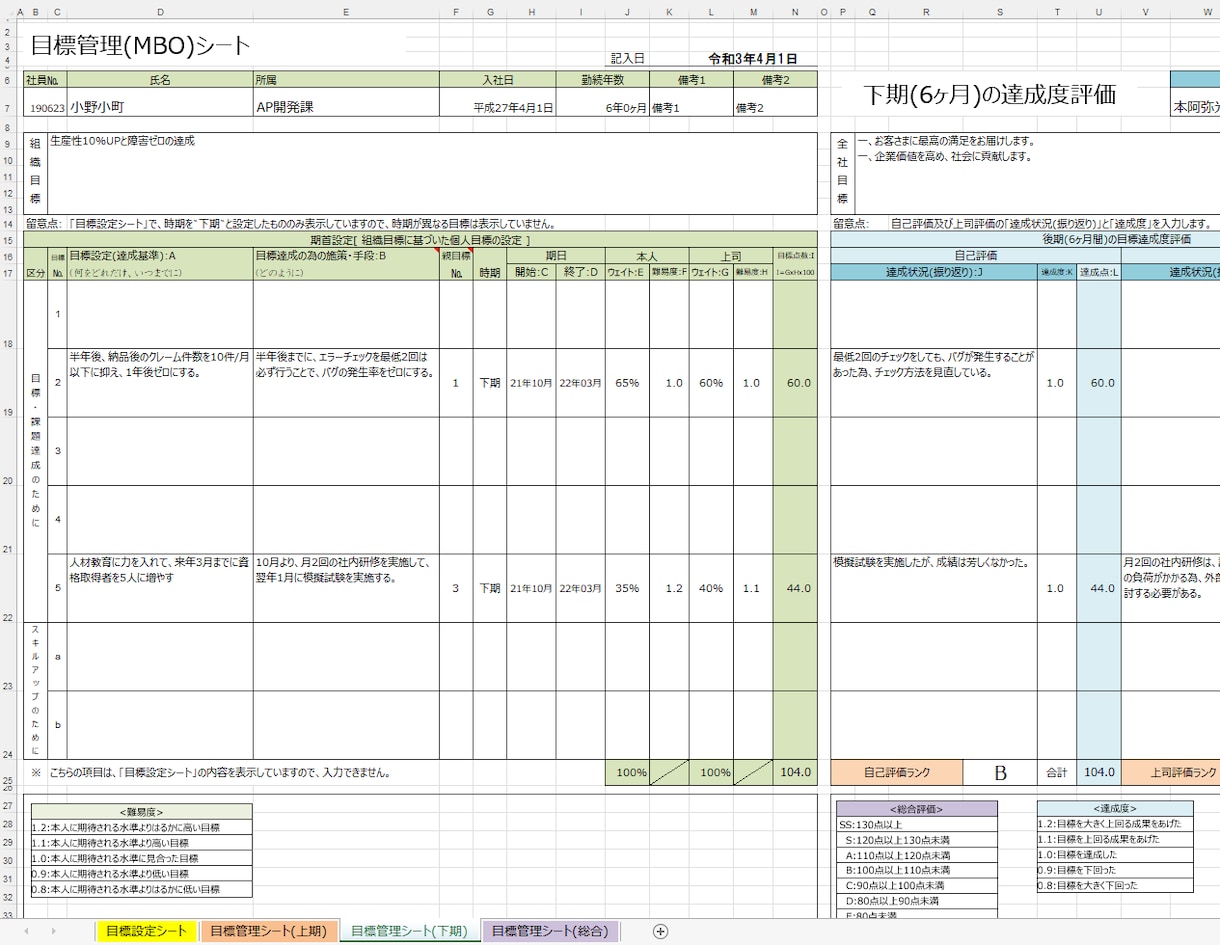Viewport: 1220px width, 946px height.
Task: Select the 60% supervisor weight cell
Action: [711, 383]
